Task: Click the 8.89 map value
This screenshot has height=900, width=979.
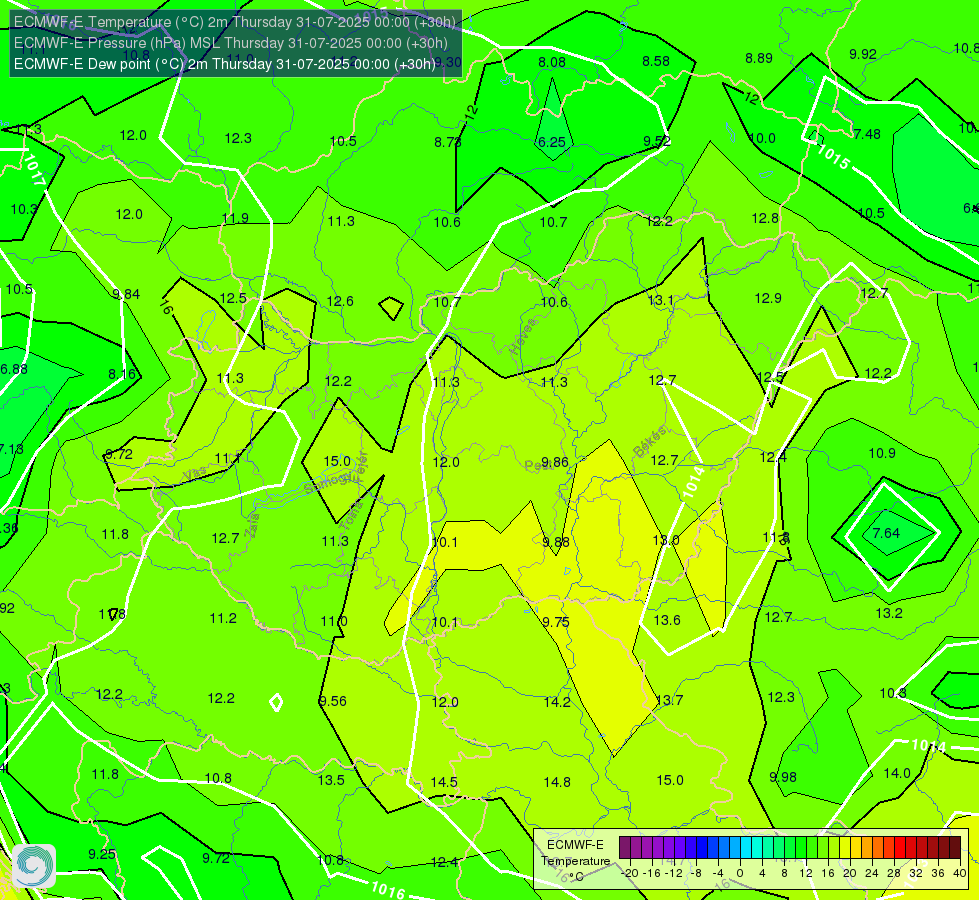Action: coord(759,59)
